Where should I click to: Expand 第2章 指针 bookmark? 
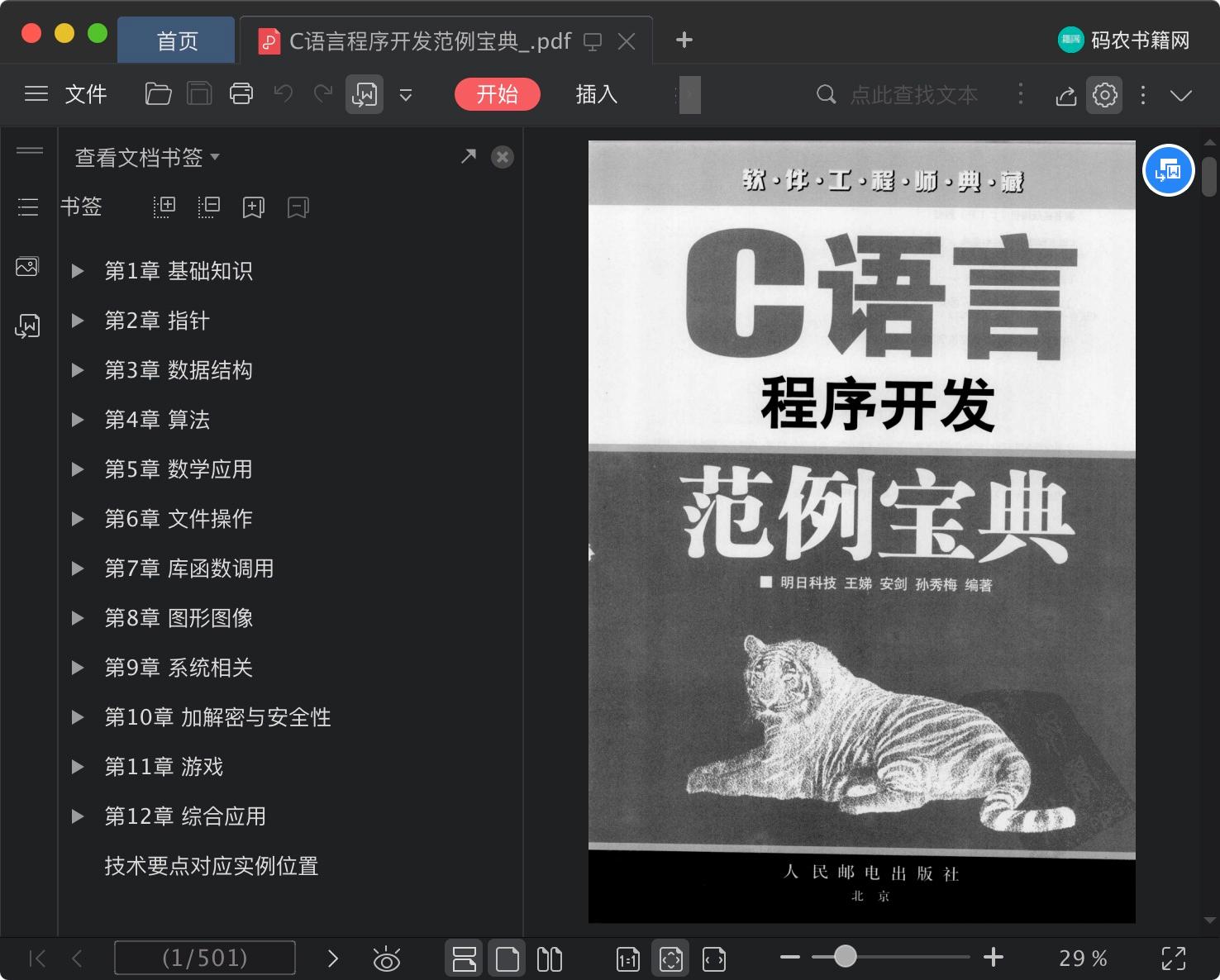click(78, 321)
